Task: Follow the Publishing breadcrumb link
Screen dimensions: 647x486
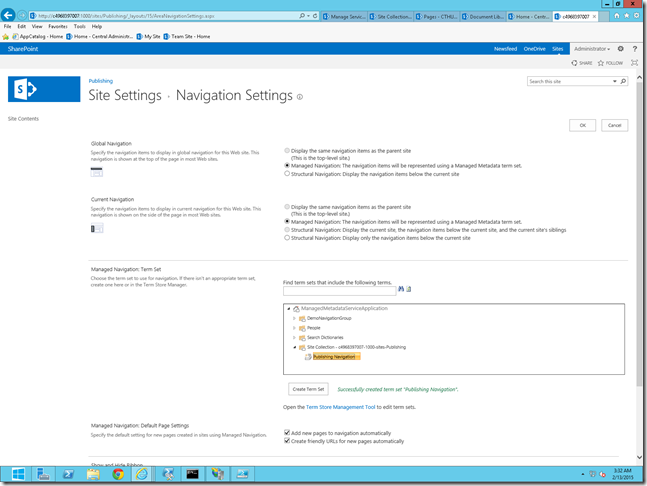Action: [x=101, y=81]
